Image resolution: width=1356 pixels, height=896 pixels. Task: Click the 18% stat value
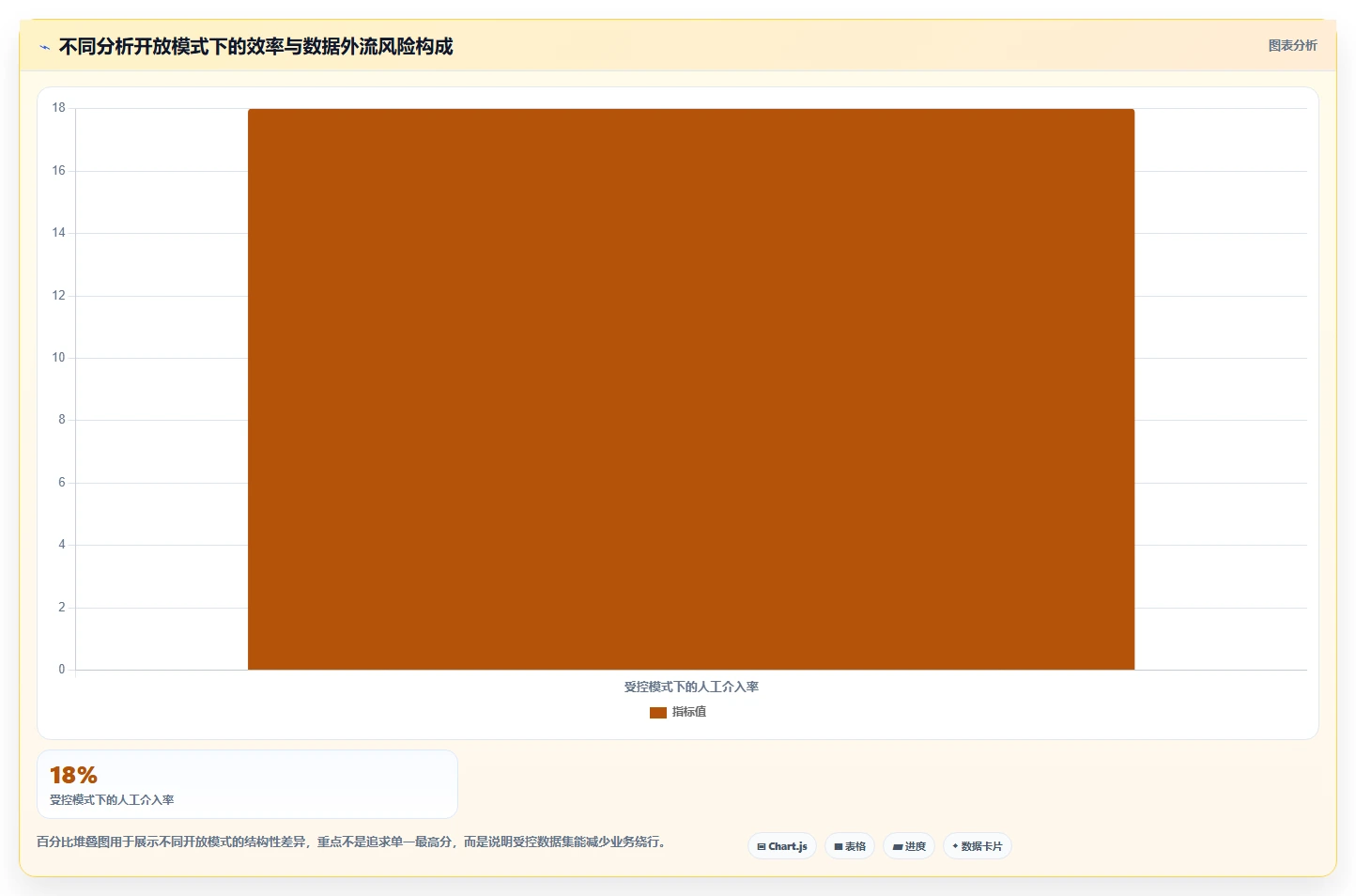pyautogui.click(x=73, y=775)
